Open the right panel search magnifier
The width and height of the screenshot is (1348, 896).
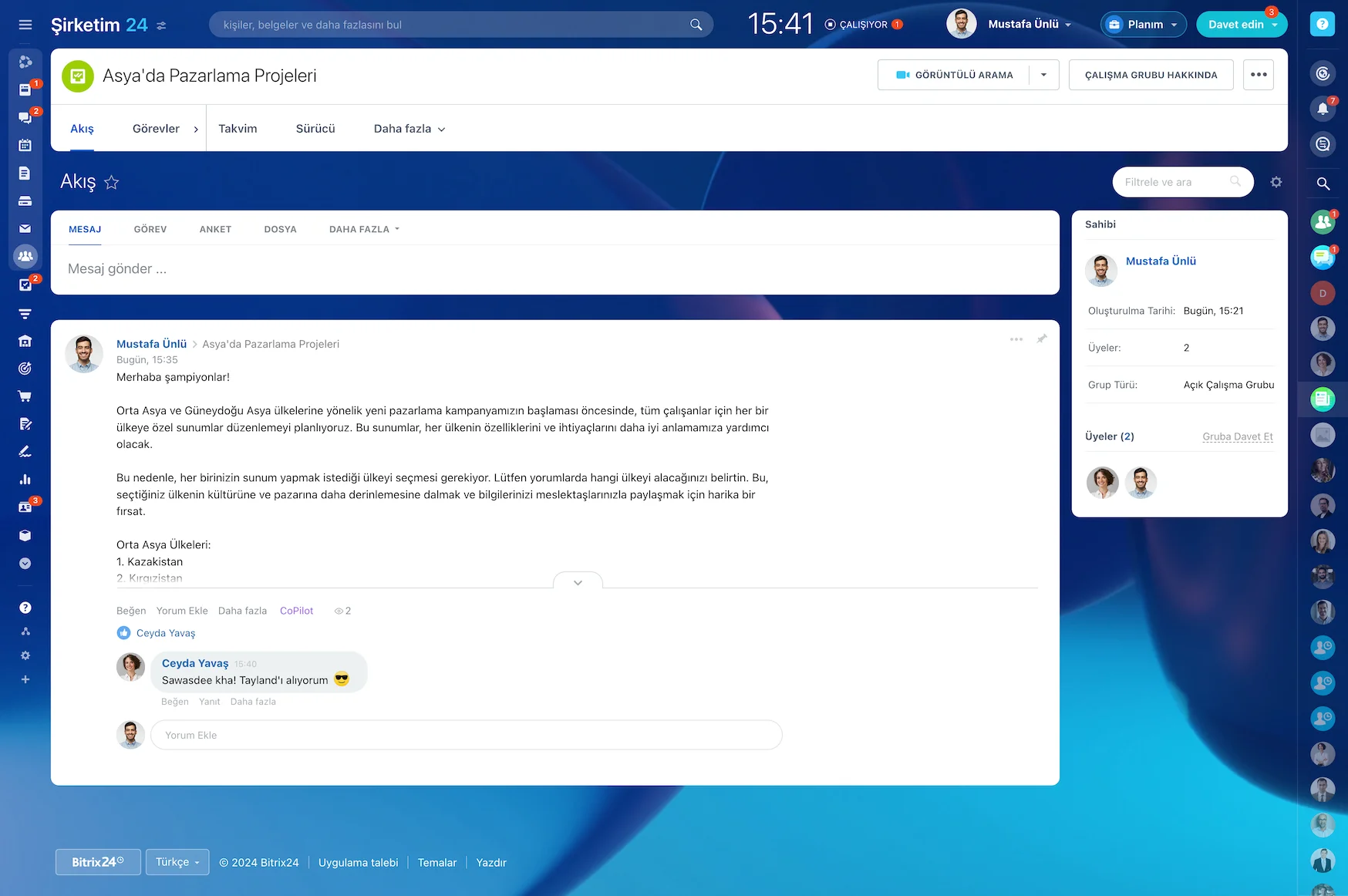(1323, 184)
